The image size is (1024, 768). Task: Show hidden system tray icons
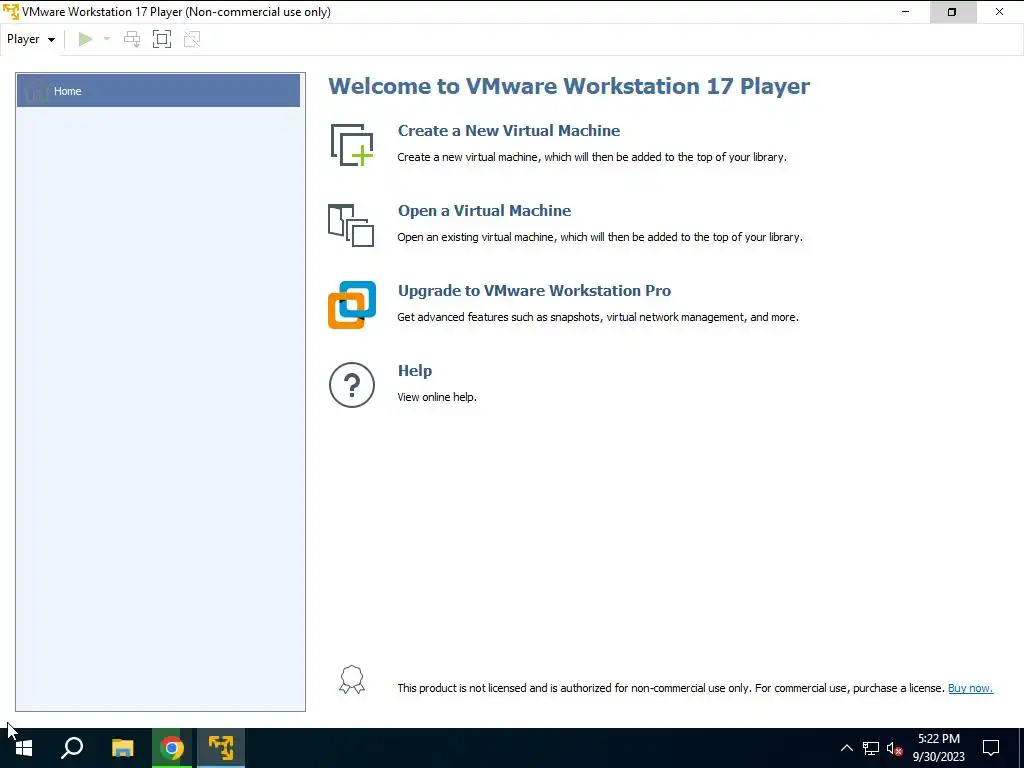tap(846, 748)
